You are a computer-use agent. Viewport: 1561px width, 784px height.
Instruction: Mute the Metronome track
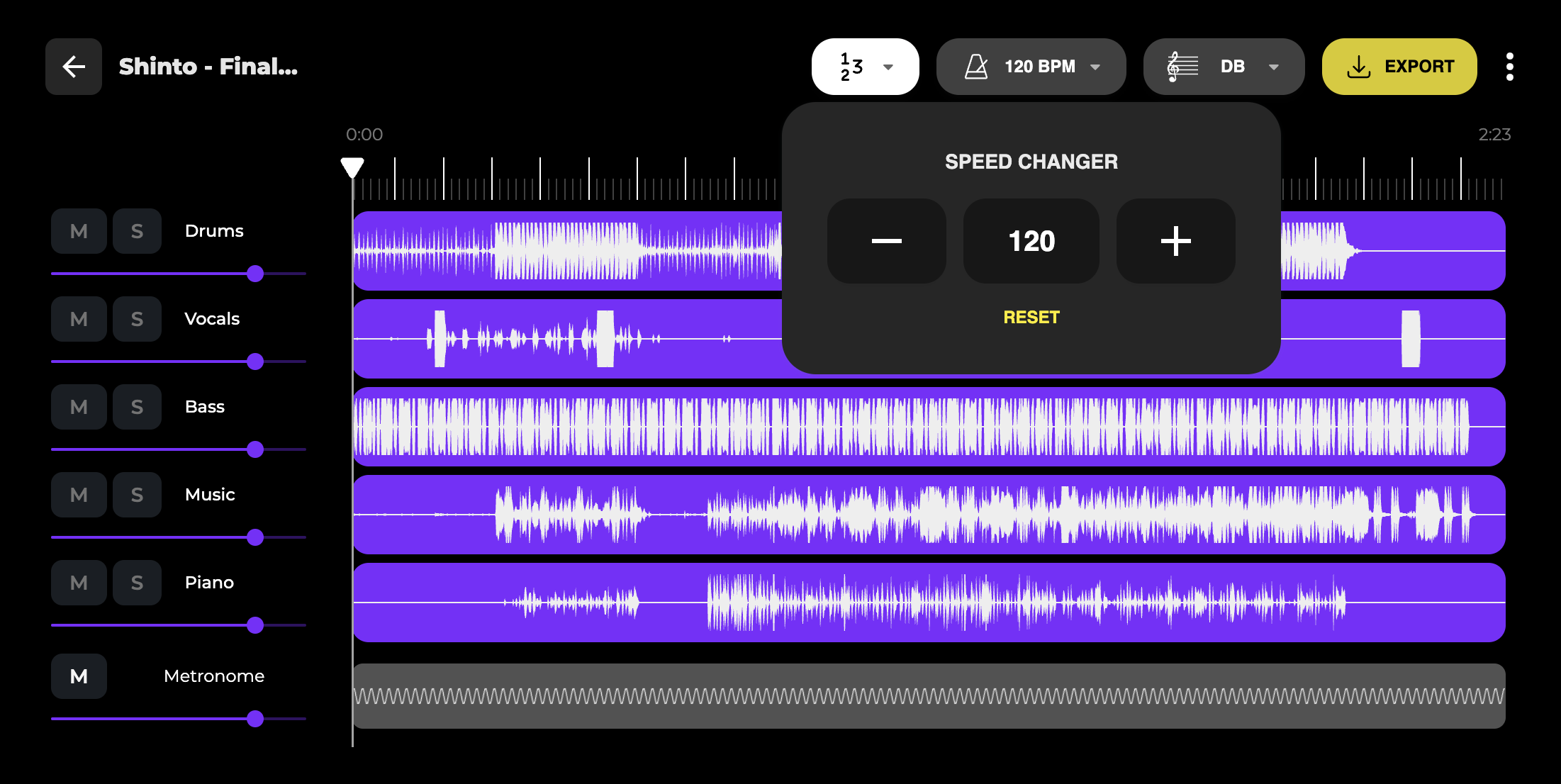click(x=79, y=676)
